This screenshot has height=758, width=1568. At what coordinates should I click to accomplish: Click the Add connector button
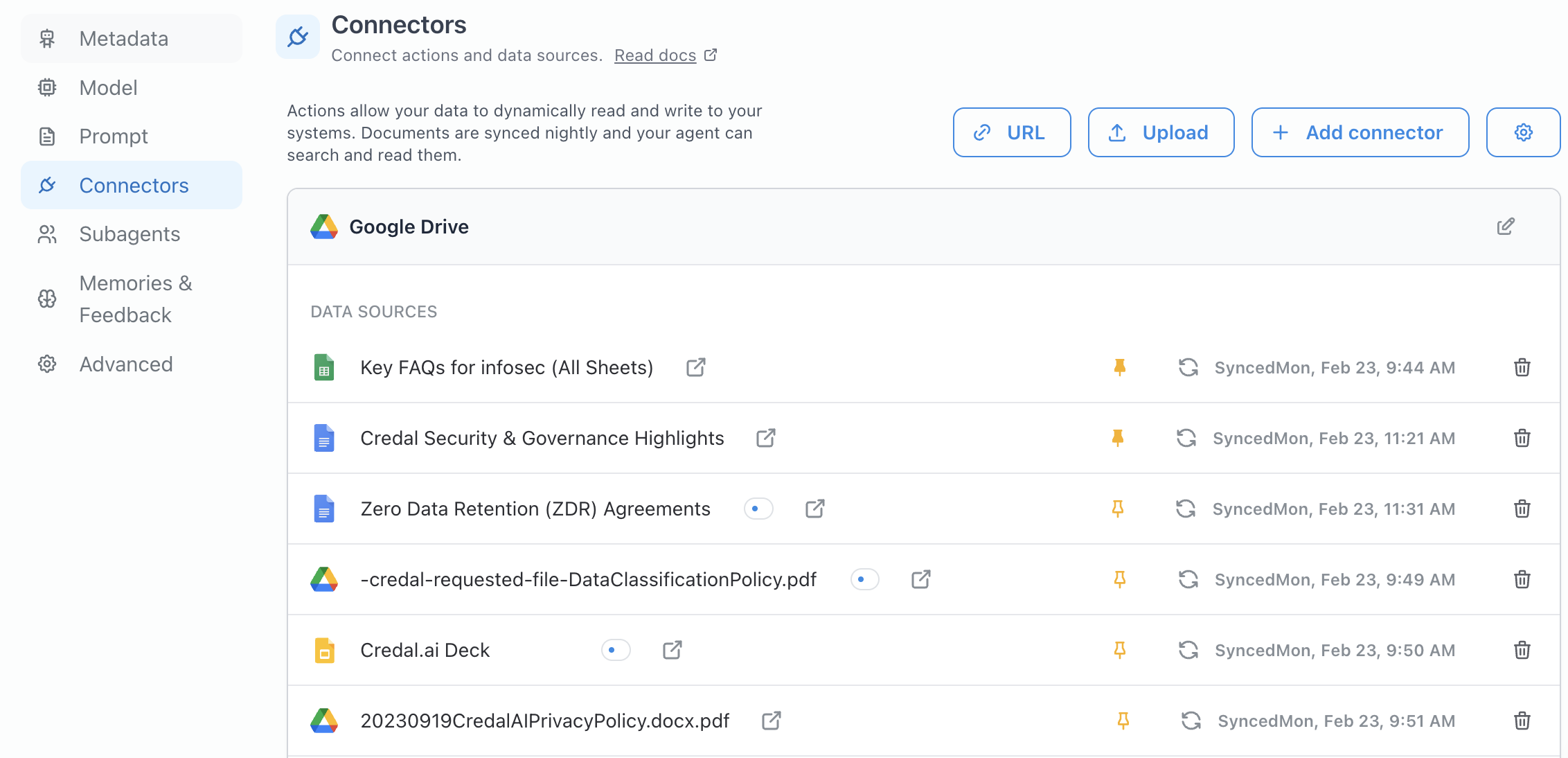point(1360,132)
